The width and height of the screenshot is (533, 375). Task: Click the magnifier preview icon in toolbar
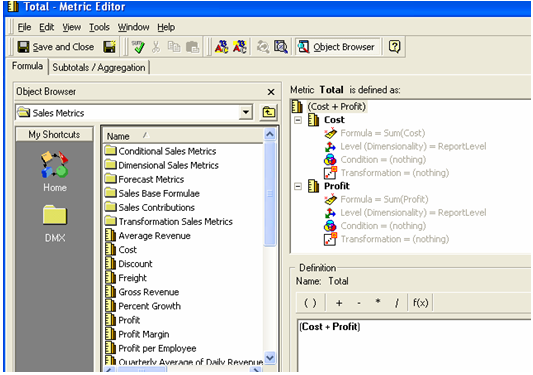point(281,47)
